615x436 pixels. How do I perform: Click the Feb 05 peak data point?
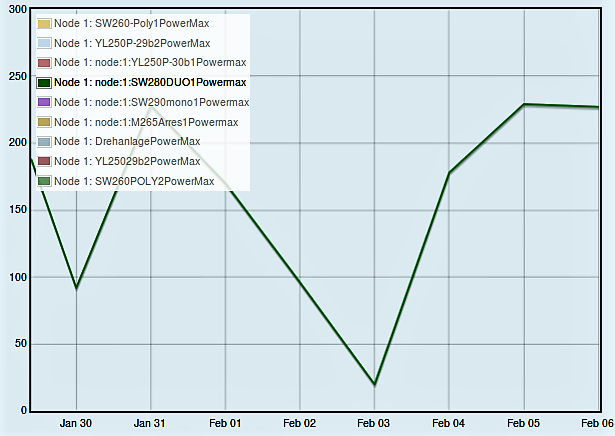click(524, 104)
